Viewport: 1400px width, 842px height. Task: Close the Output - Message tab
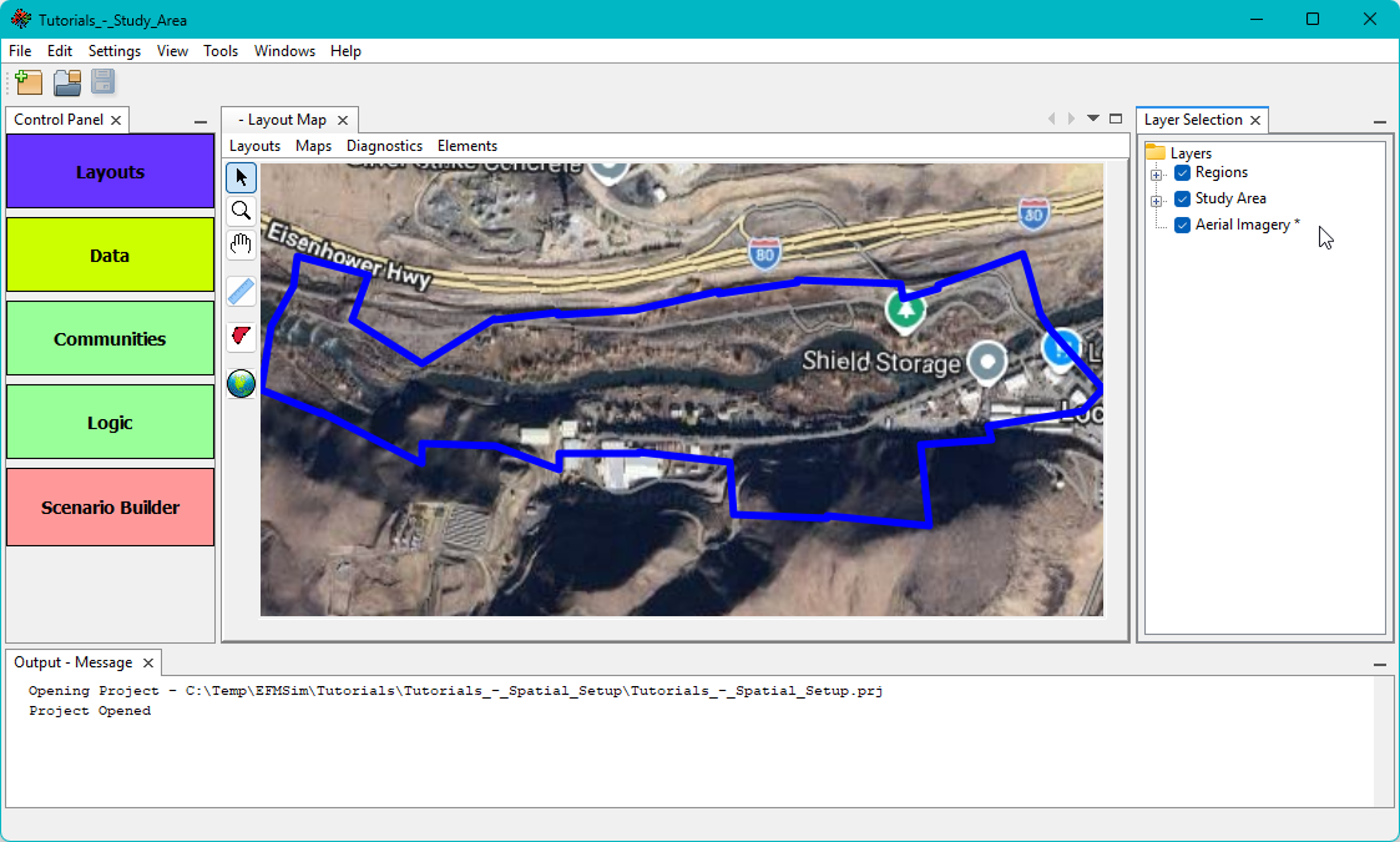point(148,663)
